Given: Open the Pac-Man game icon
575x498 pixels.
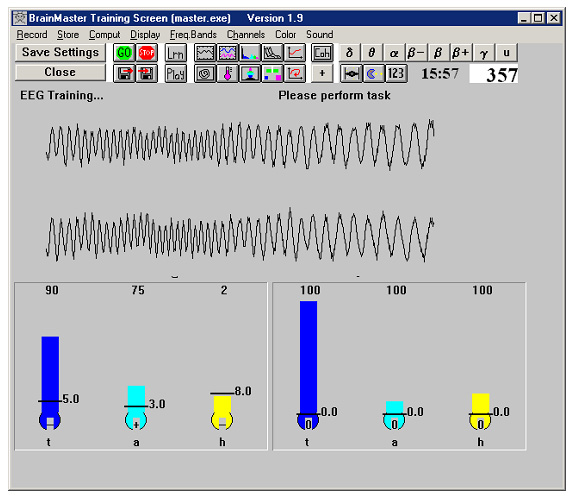Looking at the screenshot, I should click(x=374, y=74).
